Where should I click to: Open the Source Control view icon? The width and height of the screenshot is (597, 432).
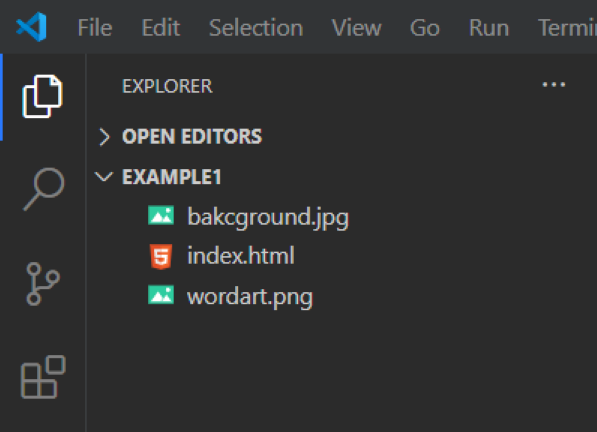click(43, 284)
